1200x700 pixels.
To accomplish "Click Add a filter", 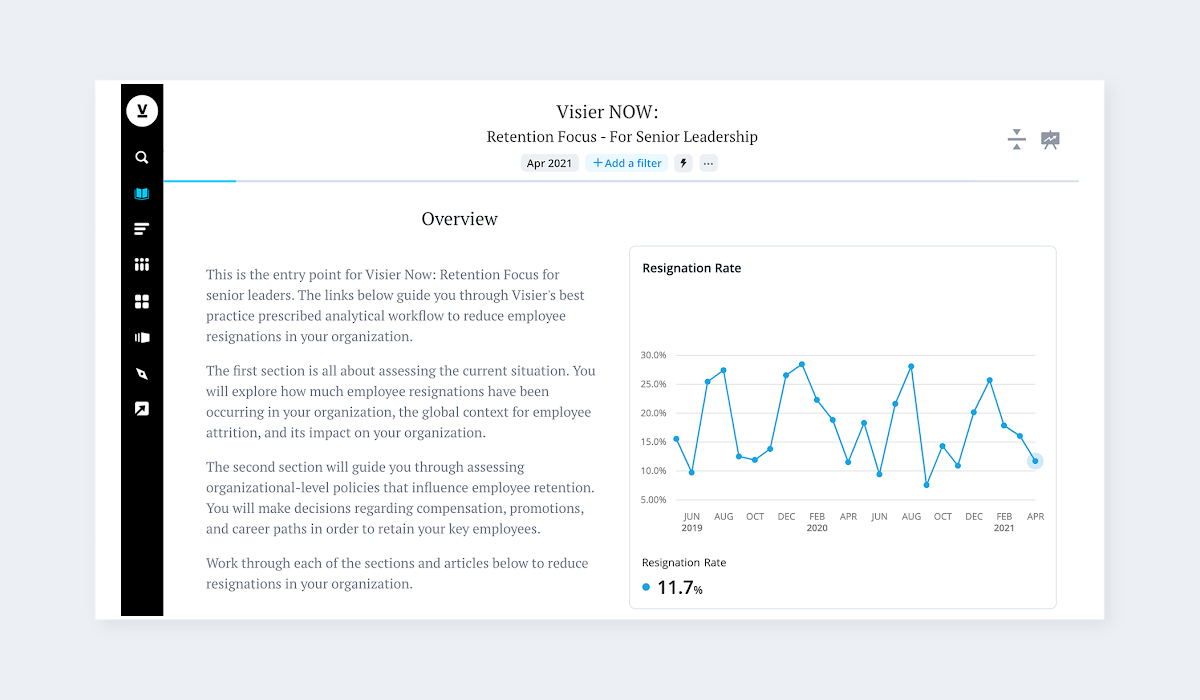I will pos(627,163).
